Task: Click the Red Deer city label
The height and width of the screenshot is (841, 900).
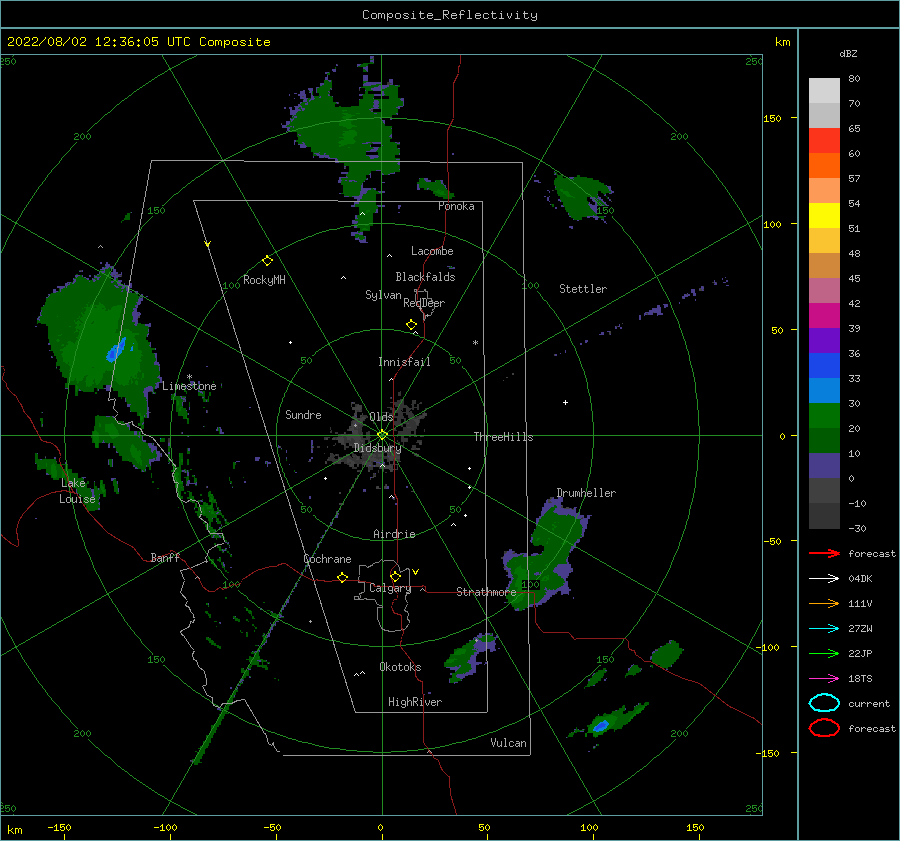Action: coord(424,303)
